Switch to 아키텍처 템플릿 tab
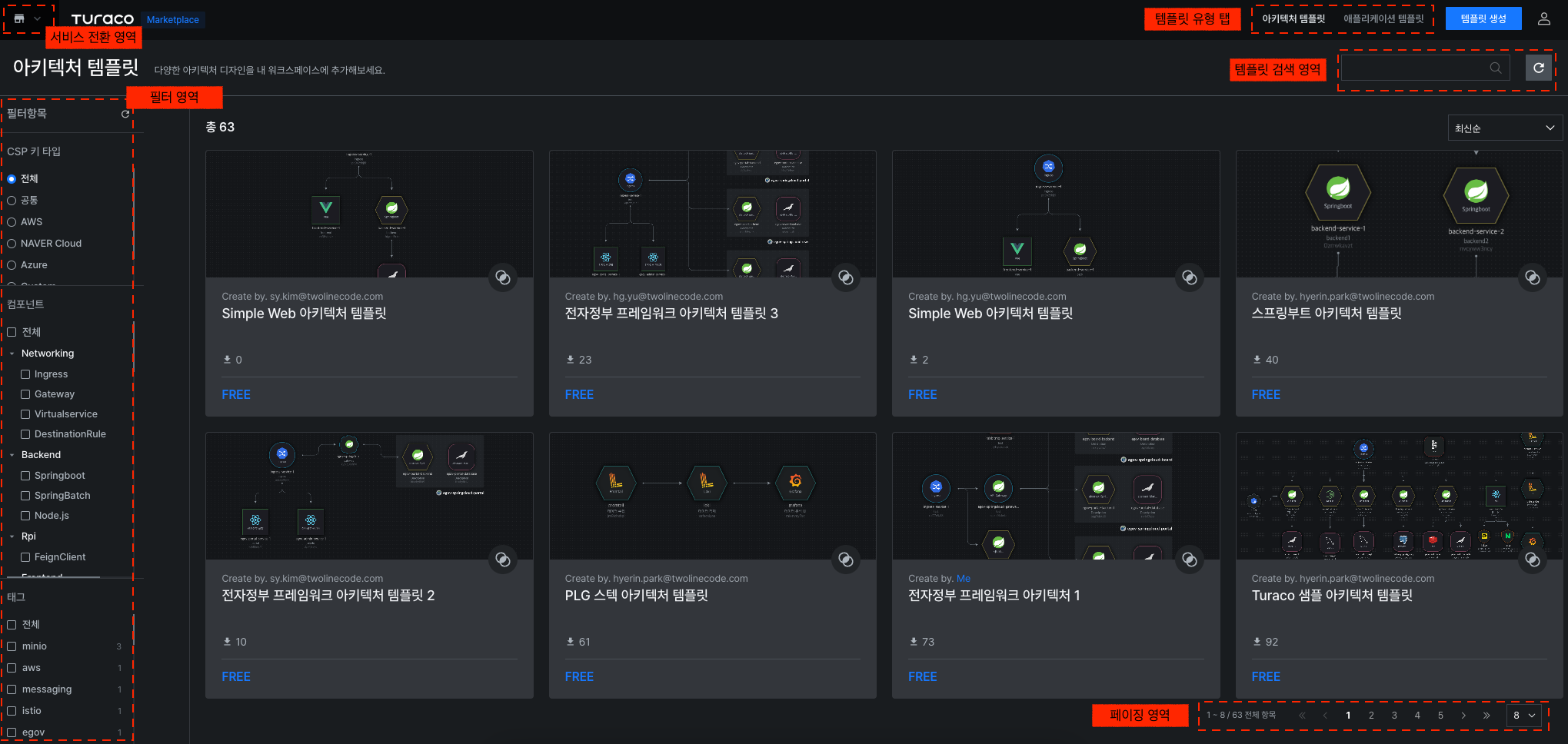Viewport: 1568px width, 744px height. tap(1293, 19)
